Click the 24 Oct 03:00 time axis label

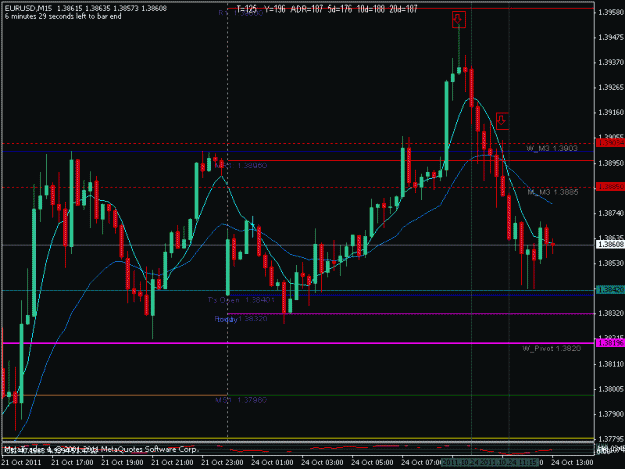click(322, 463)
